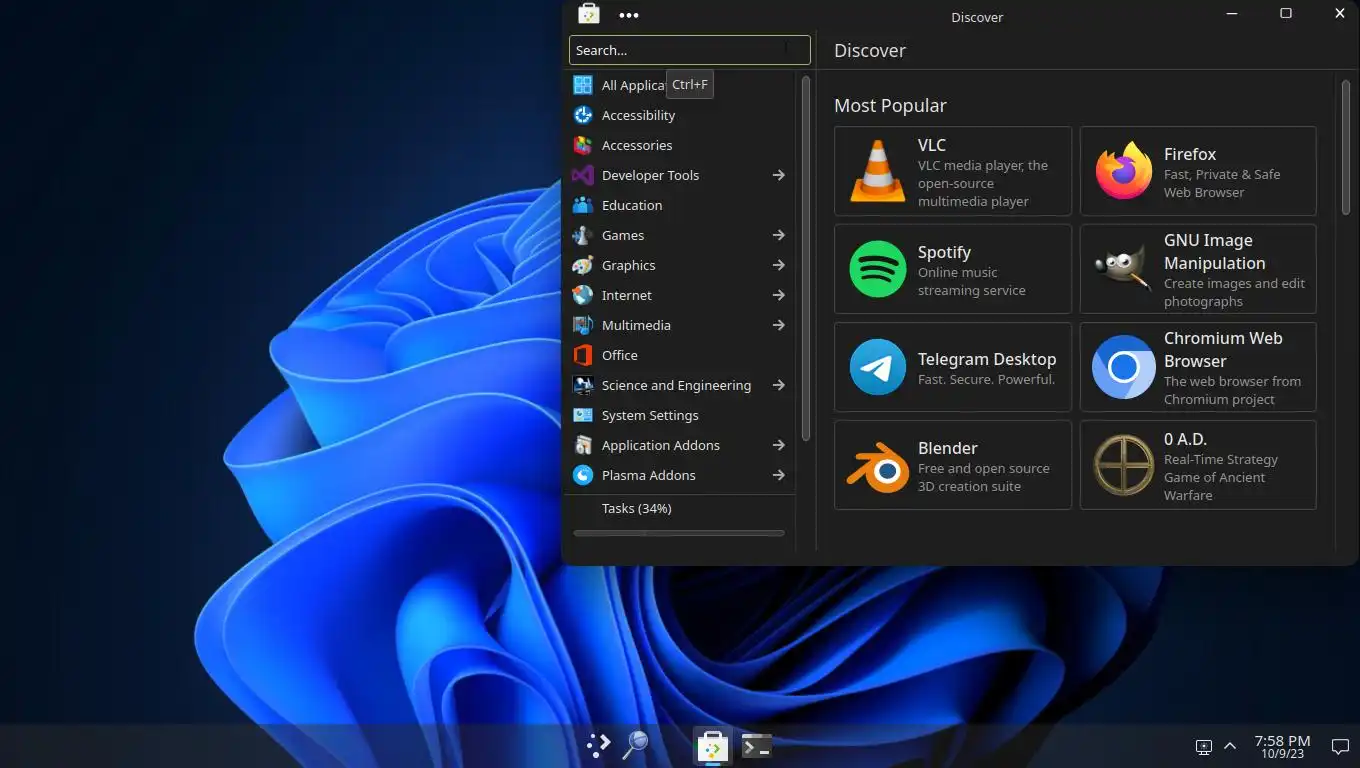
Task: Open the search magnifier in taskbar
Action: 635,745
